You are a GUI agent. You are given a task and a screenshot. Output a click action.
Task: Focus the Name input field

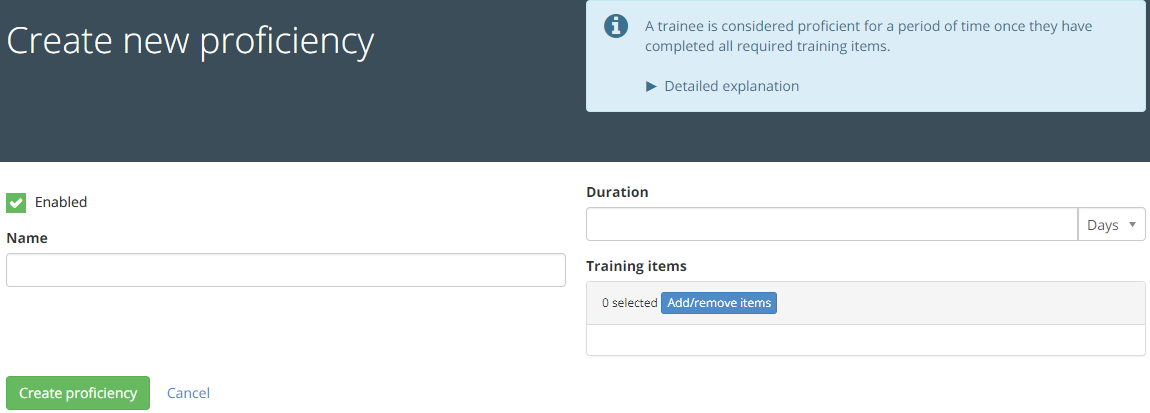[x=286, y=270]
